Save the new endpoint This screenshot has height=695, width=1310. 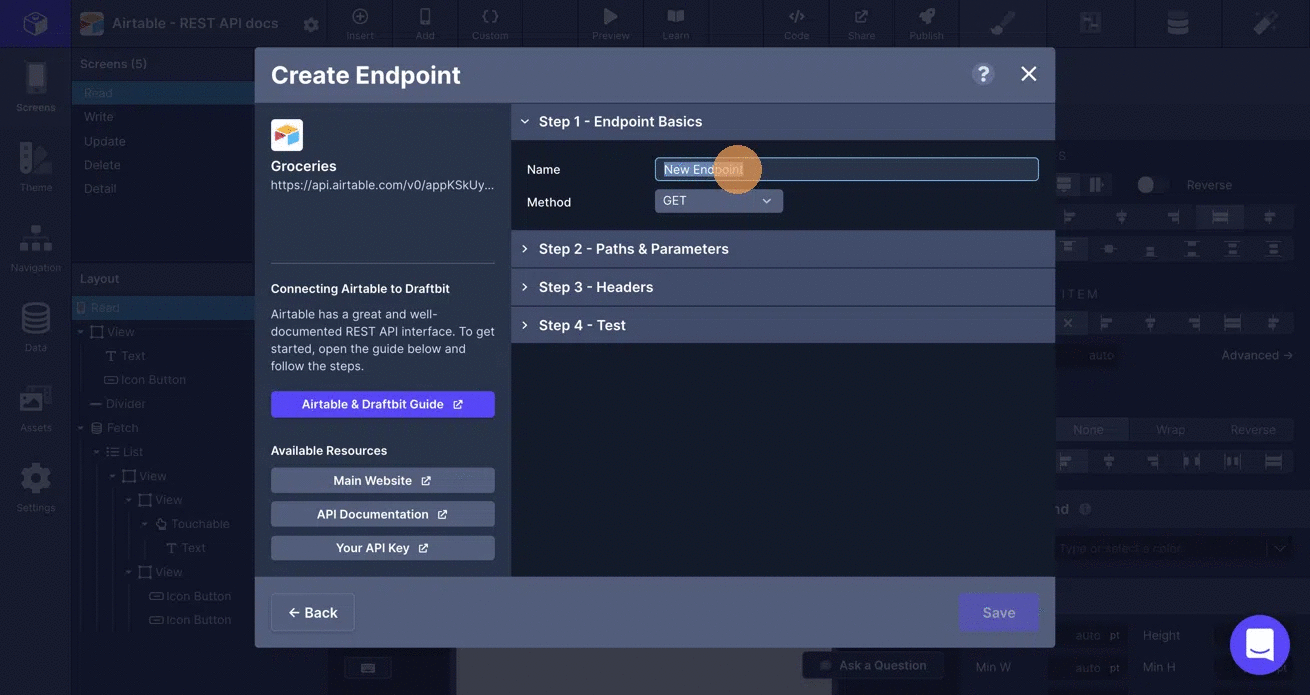999,613
